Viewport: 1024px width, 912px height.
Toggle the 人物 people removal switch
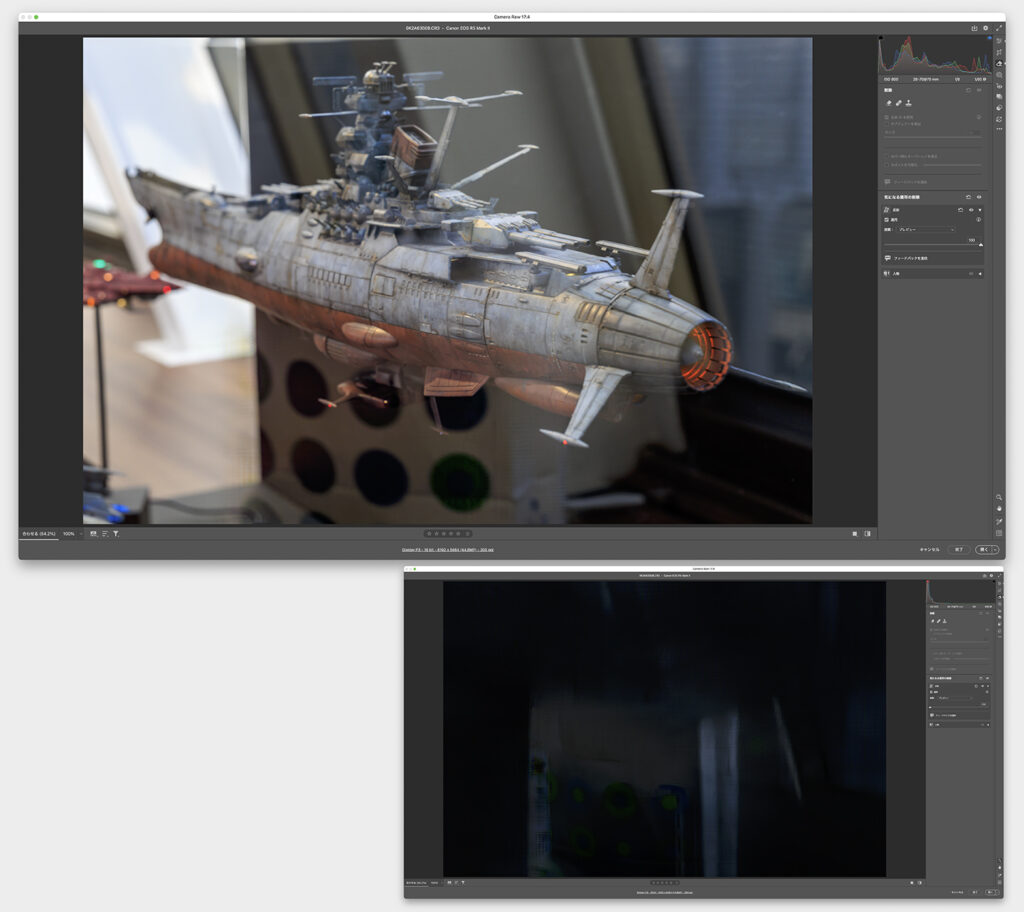[x=971, y=274]
